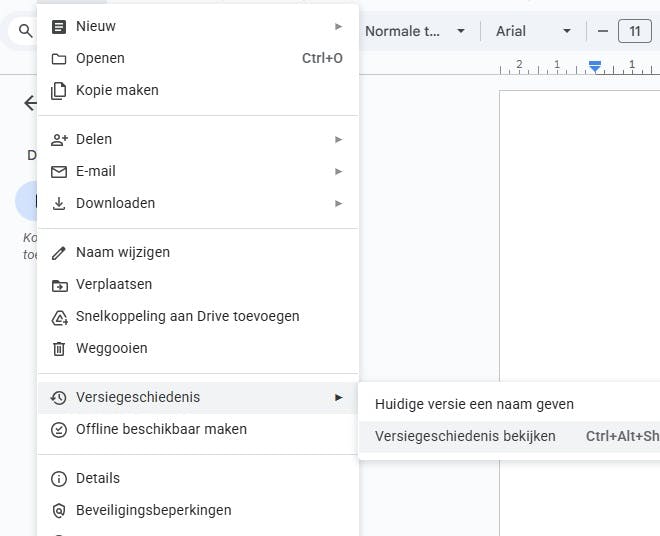
Task: Select Versiegeschiedenis bekijken
Action: point(465,436)
